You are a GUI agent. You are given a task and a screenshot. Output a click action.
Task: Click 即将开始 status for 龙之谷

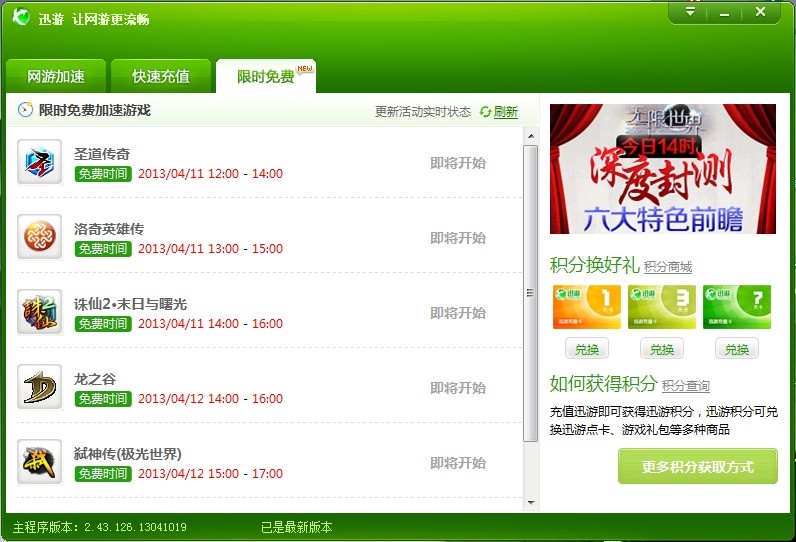point(458,388)
